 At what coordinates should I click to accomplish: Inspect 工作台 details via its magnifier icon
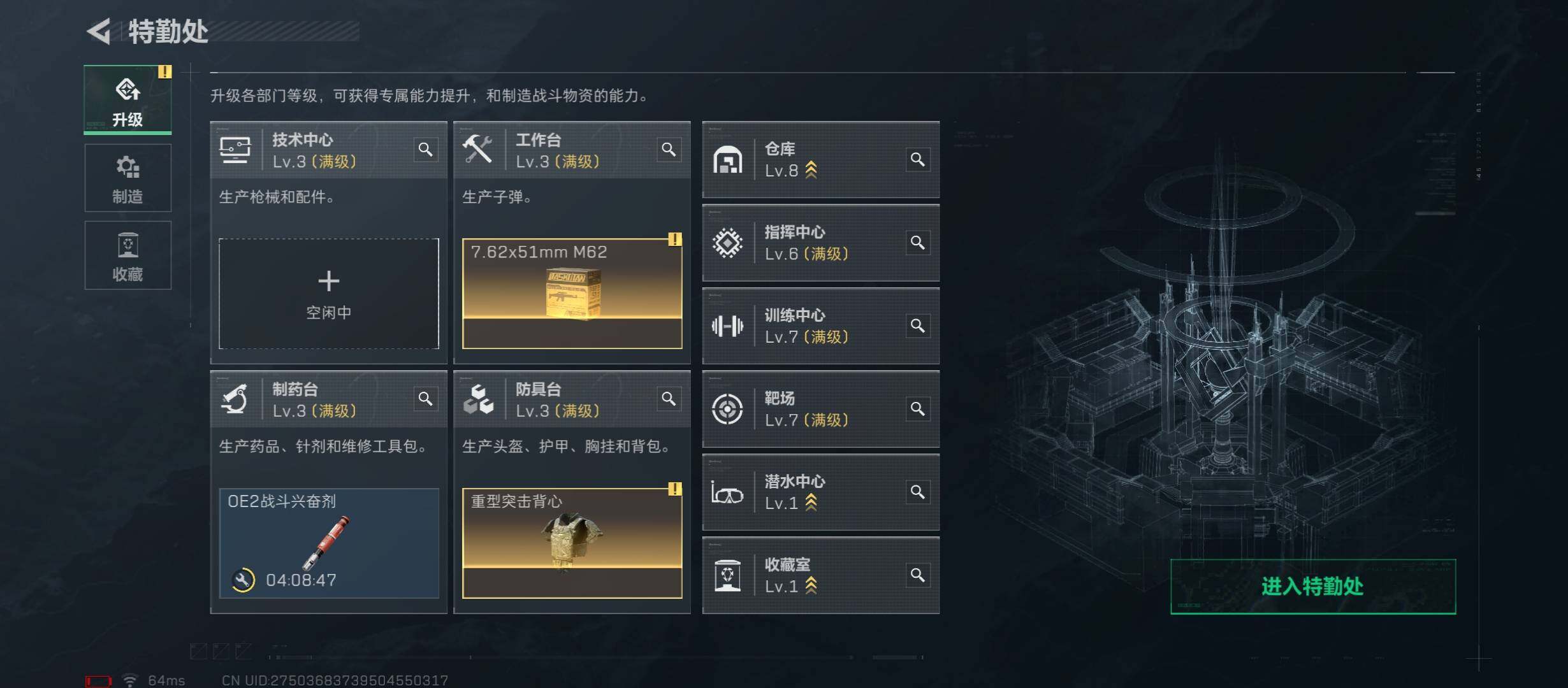click(x=669, y=150)
